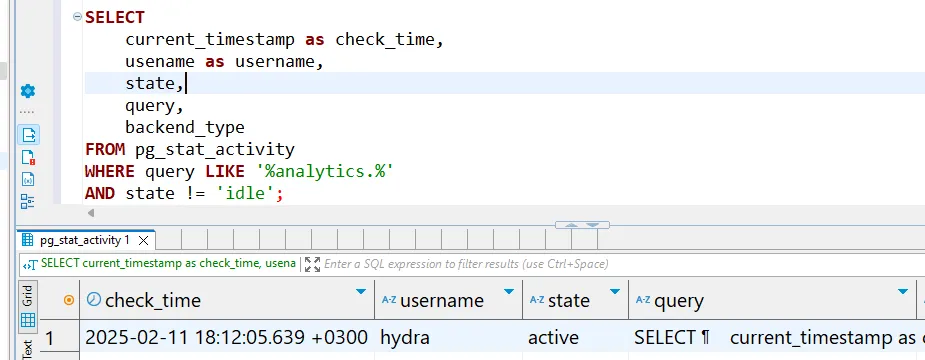This screenshot has height=360, width=925.
Task: Switch to the Text view tab
Action: [28, 349]
